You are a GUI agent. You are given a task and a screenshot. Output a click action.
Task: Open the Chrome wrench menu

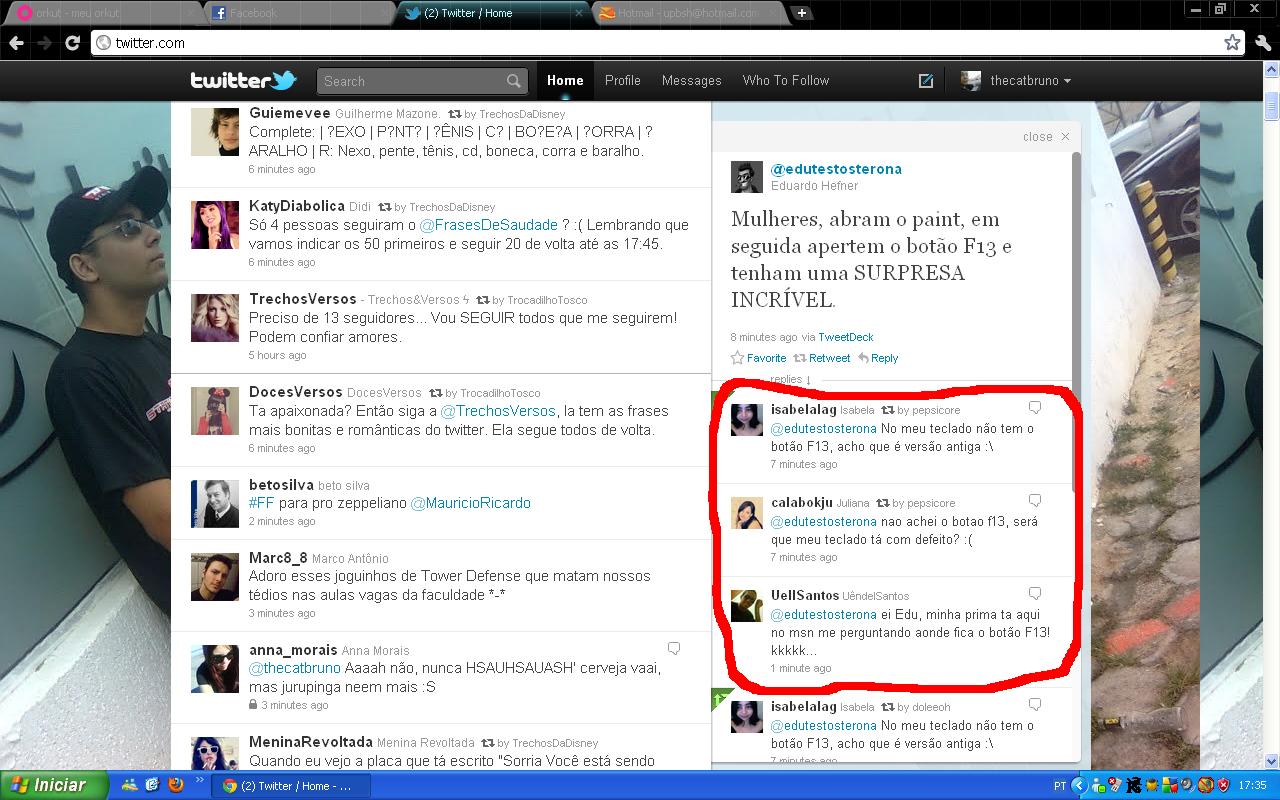tap(1262, 43)
